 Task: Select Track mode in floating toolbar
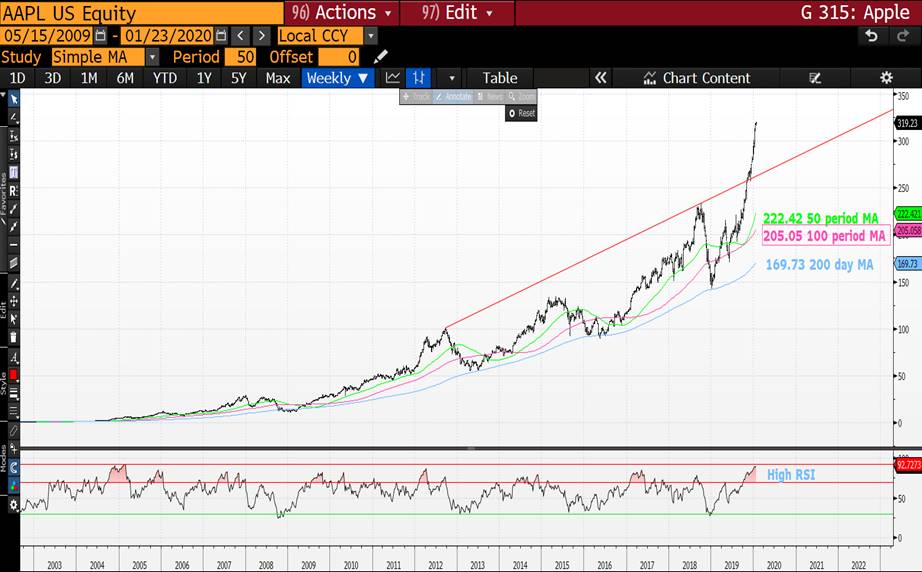(x=416, y=96)
